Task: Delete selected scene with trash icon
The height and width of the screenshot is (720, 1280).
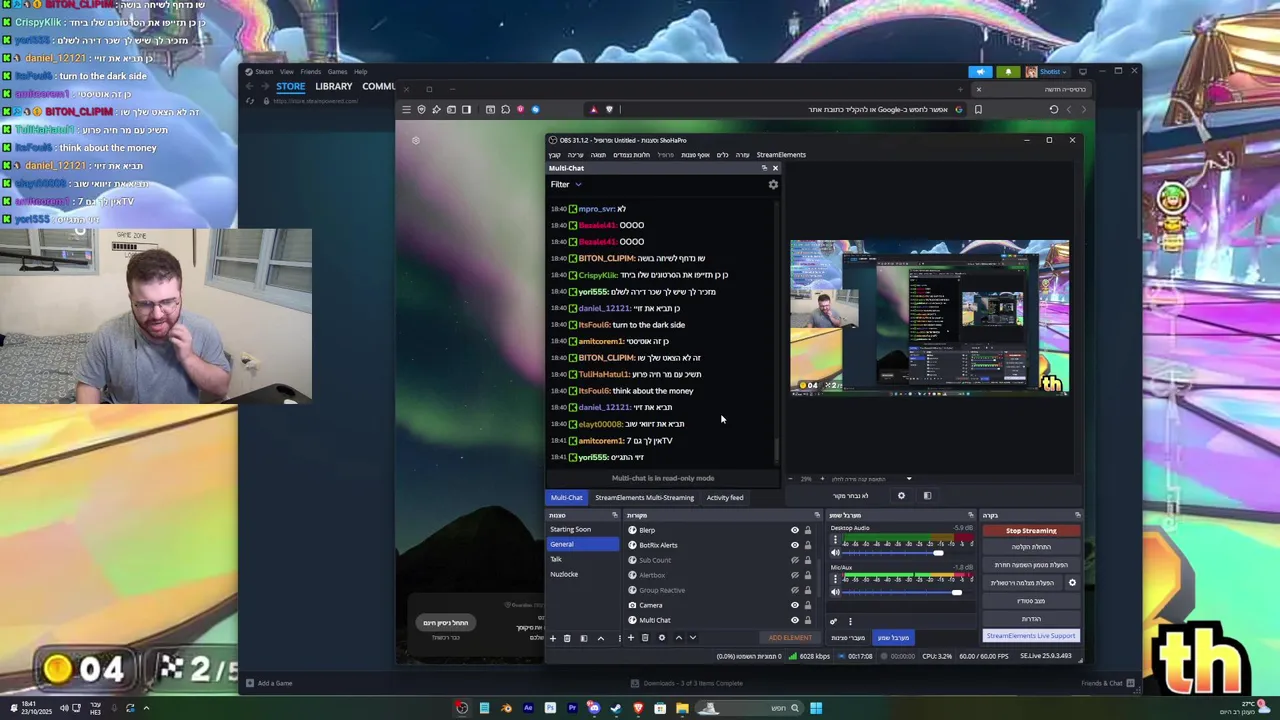Action: coord(567,638)
